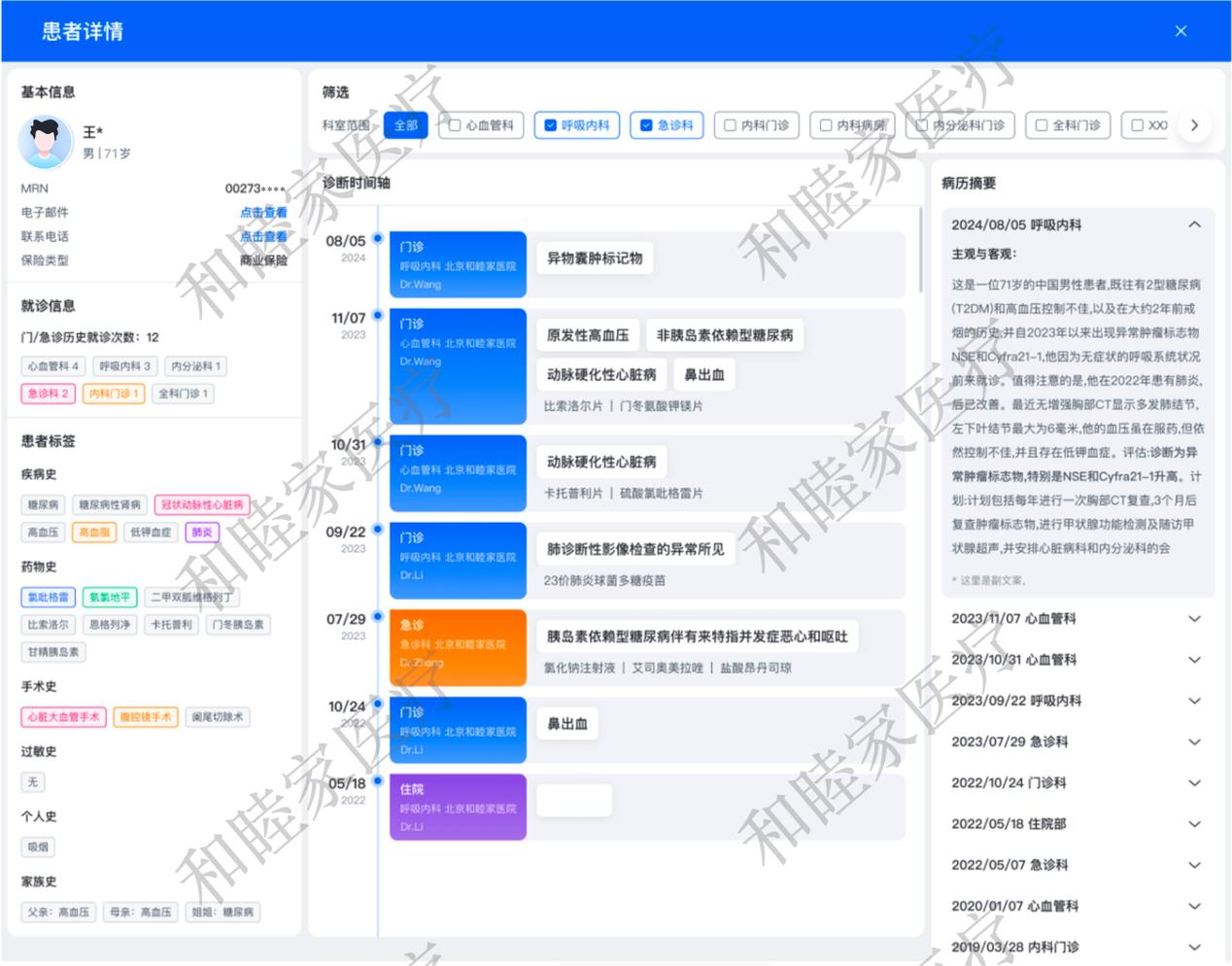Click the 08/05 timeline dot marker

coord(378,238)
